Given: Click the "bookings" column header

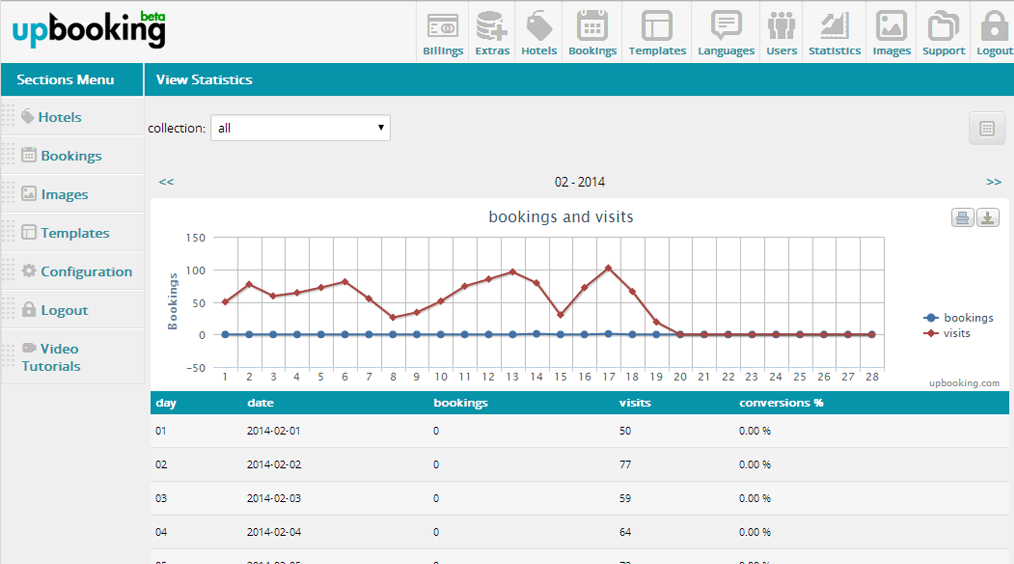Looking at the screenshot, I should coord(460,403).
